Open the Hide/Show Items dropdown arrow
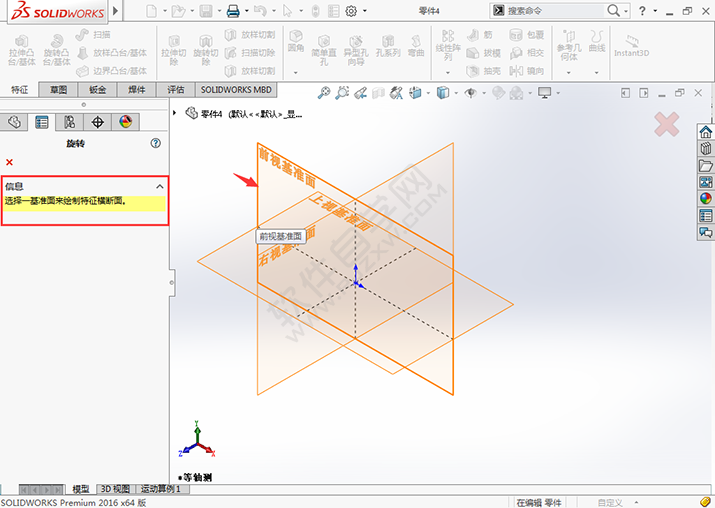Image resolution: width=715 pixels, height=508 pixels. [484, 93]
